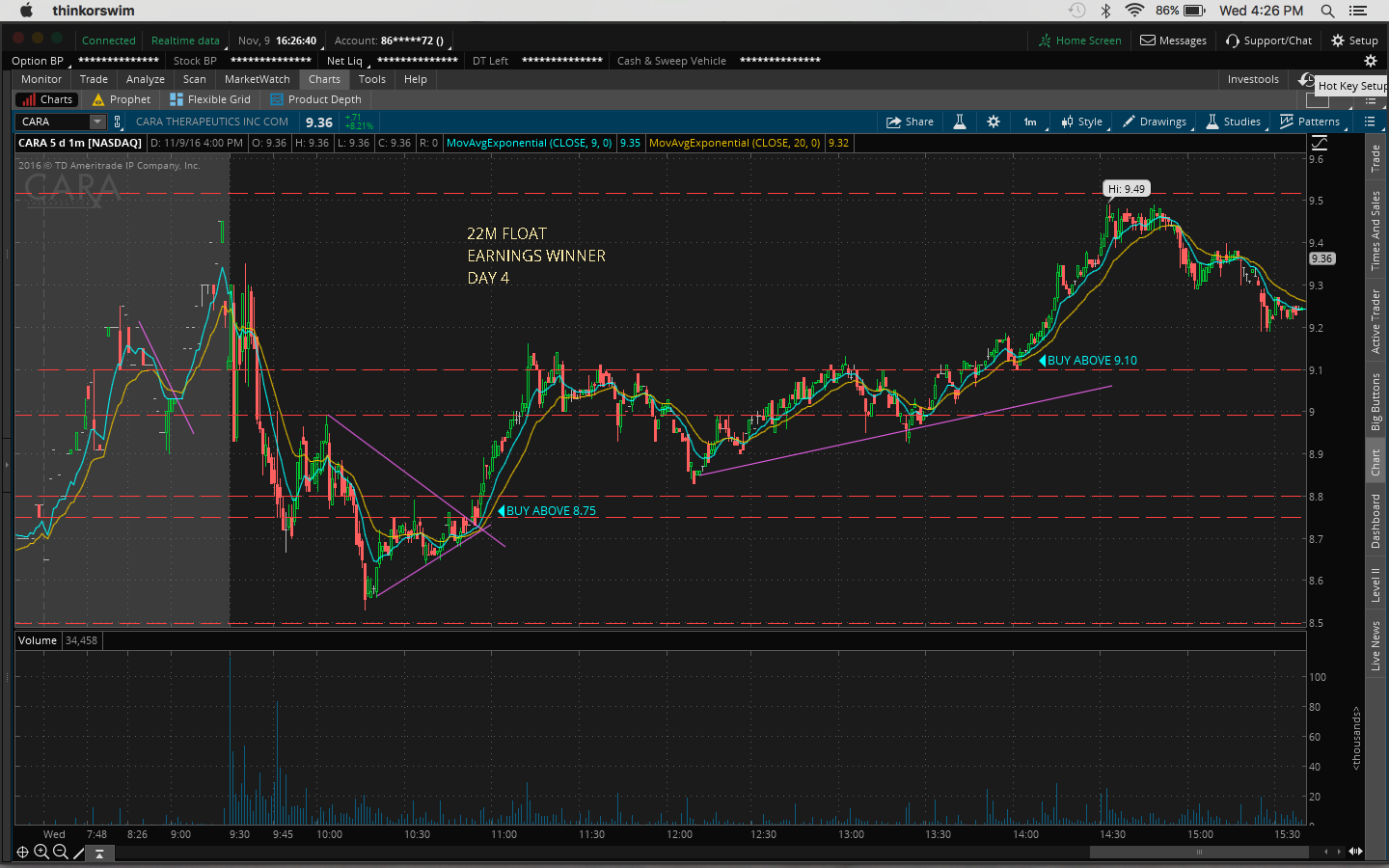Open the Account selector dropdown

(x=390, y=41)
